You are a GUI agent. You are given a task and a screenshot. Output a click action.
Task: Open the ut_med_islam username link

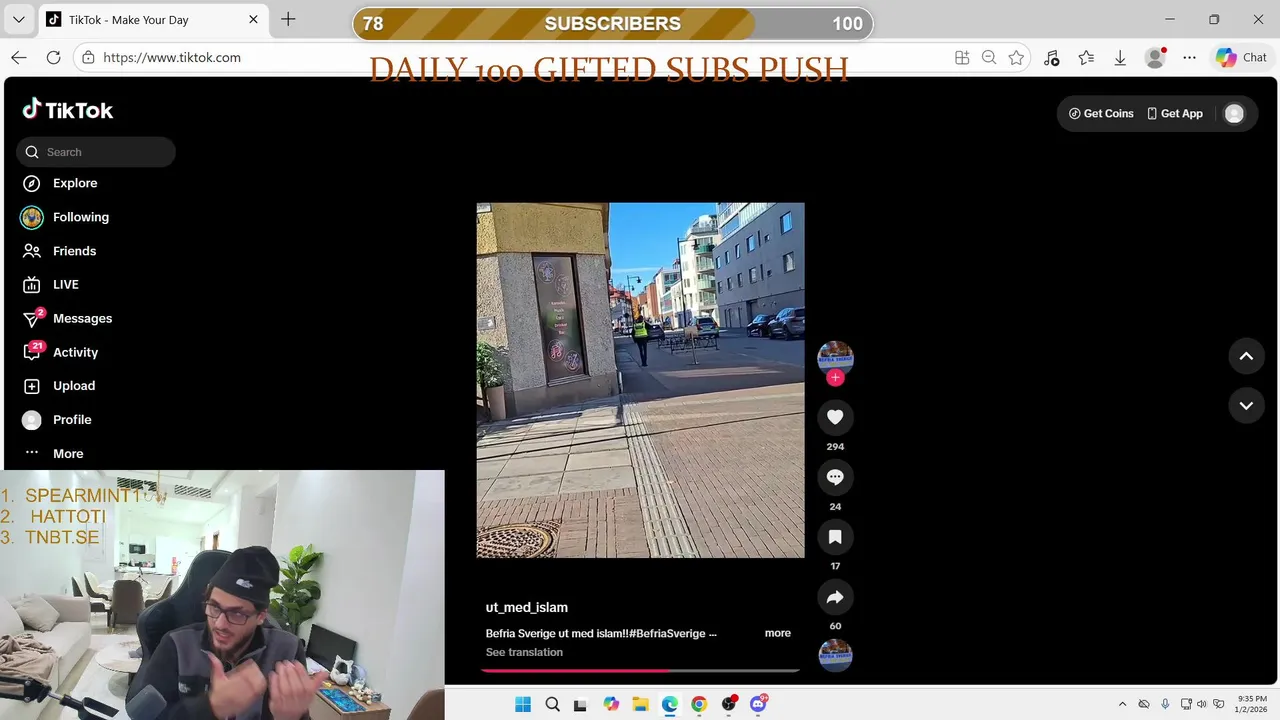(527, 607)
